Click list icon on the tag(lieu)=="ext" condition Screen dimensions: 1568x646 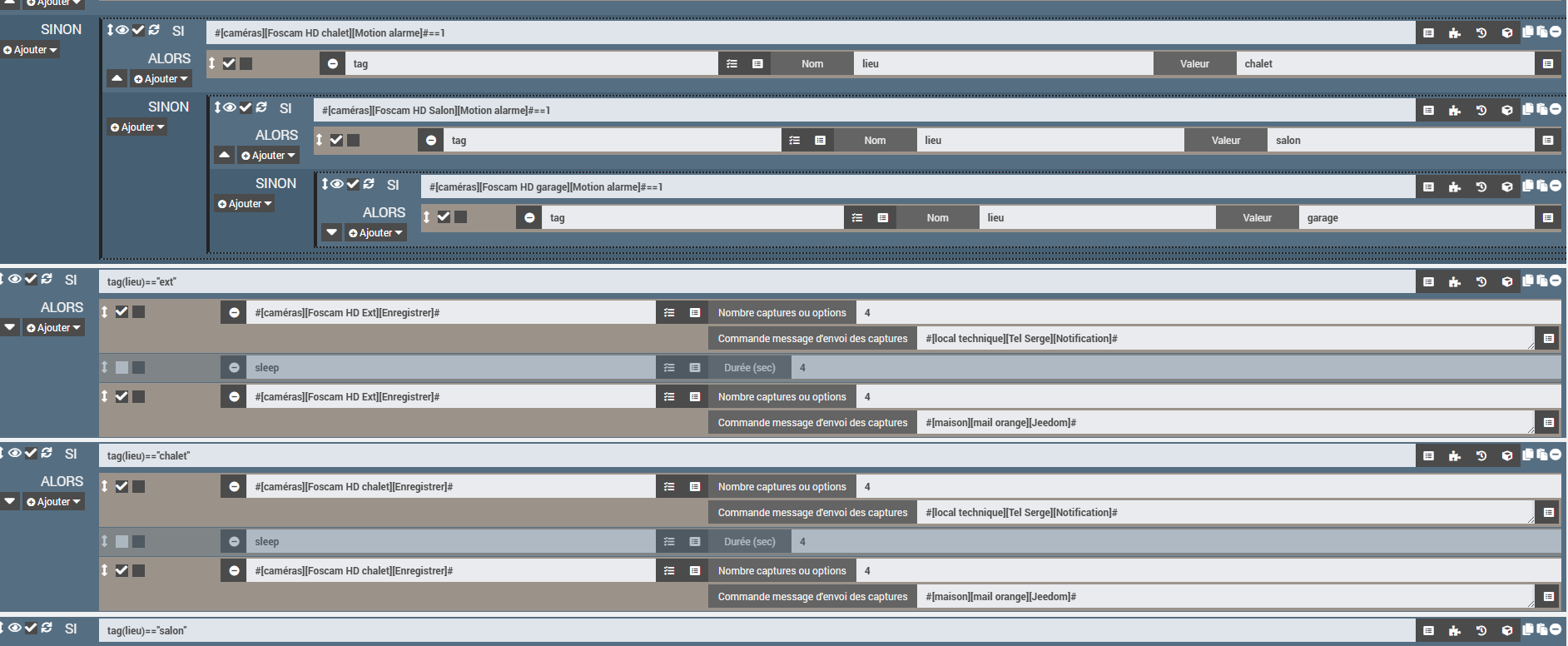pyautogui.click(x=1429, y=282)
